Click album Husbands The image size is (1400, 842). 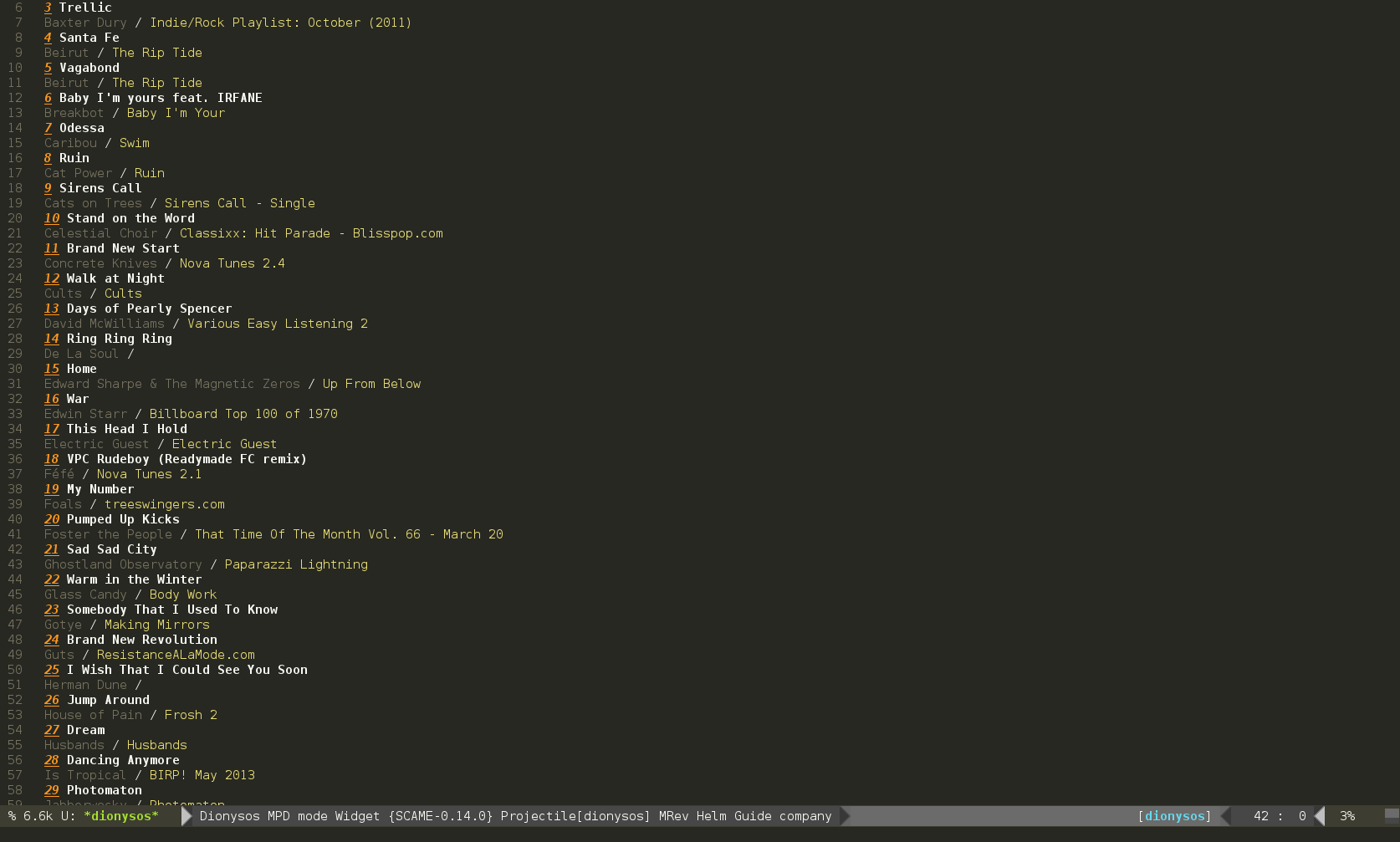157,745
